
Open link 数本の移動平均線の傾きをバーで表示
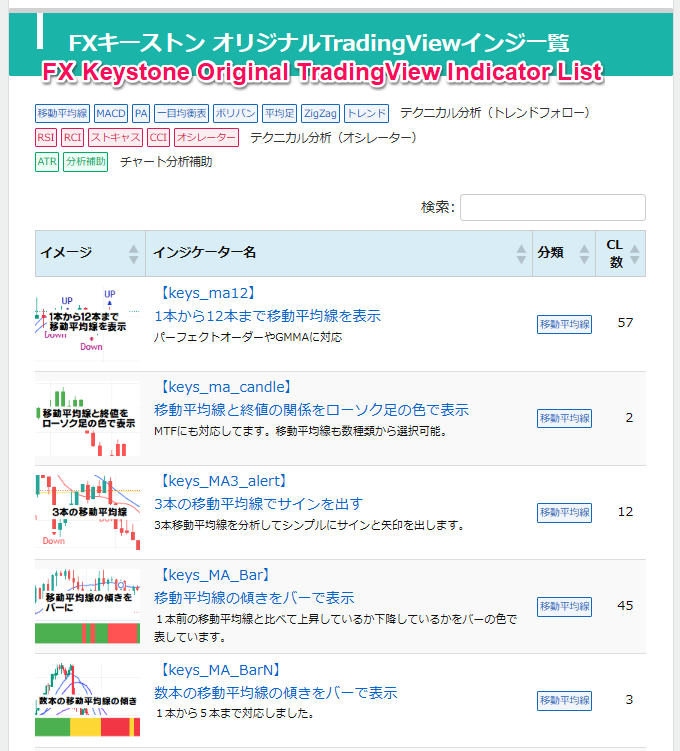tap(276, 693)
